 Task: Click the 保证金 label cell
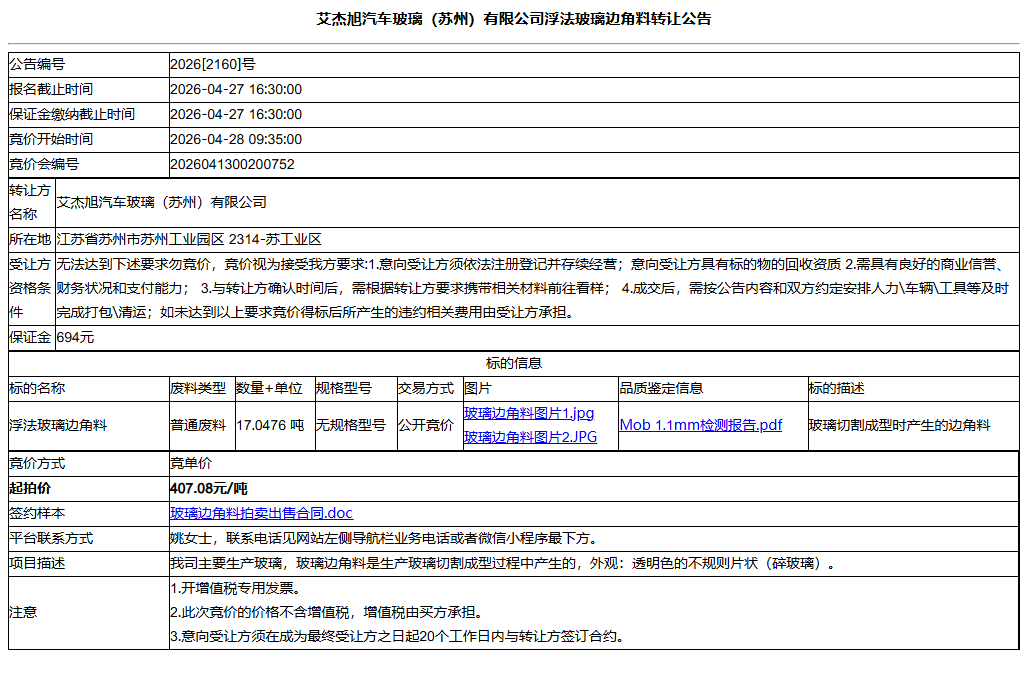(30, 338)
